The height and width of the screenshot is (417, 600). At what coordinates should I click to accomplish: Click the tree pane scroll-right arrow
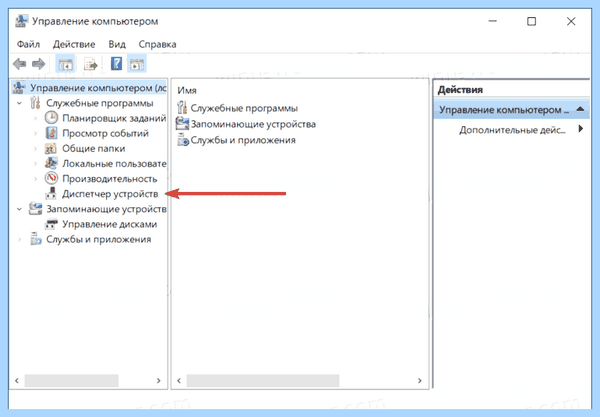click(158, 381)
